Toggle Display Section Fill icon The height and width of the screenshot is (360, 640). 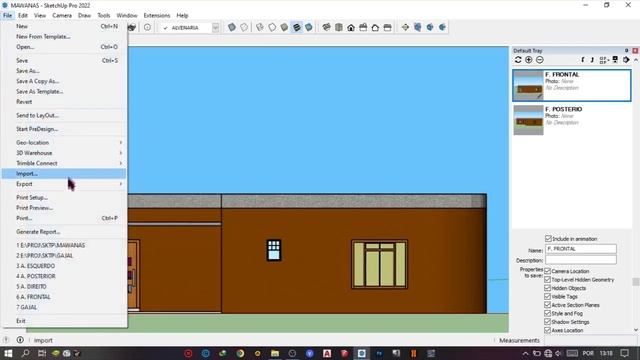tap(442, 27)
